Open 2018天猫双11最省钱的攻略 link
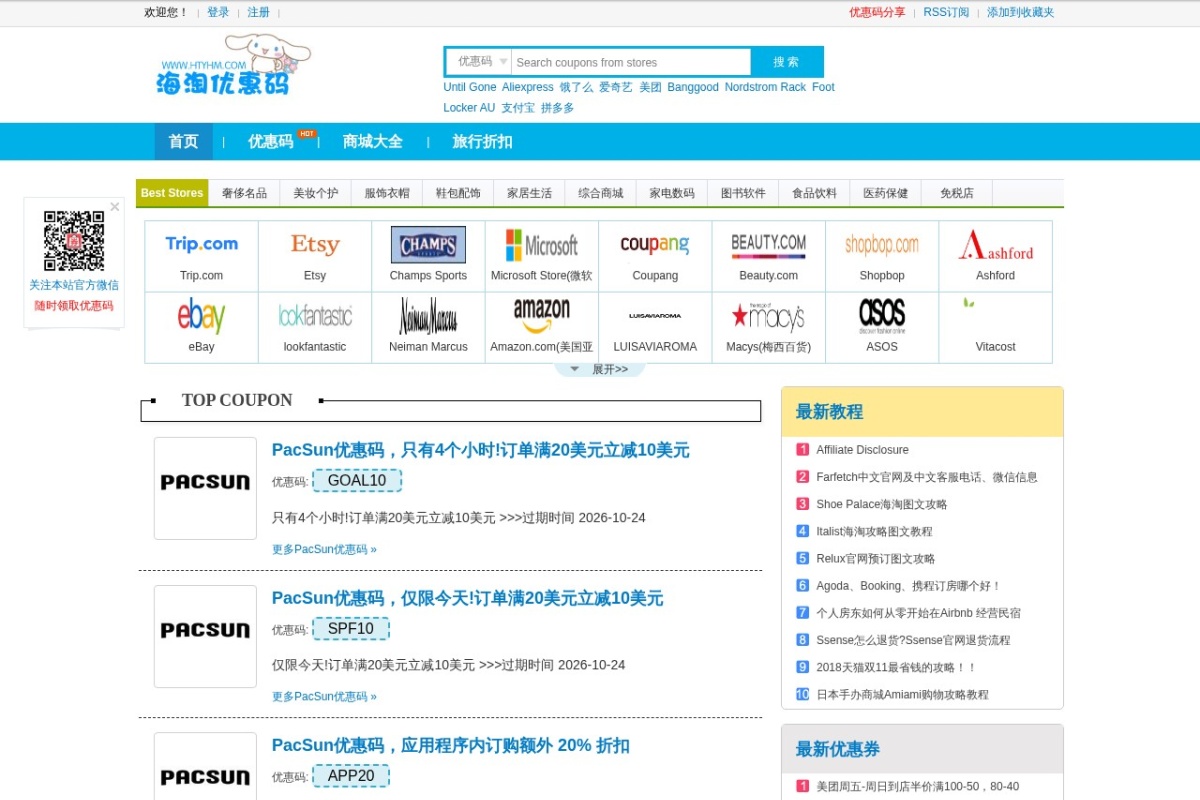The height and width of the screenshot is (800, 1200). [896, 667]
